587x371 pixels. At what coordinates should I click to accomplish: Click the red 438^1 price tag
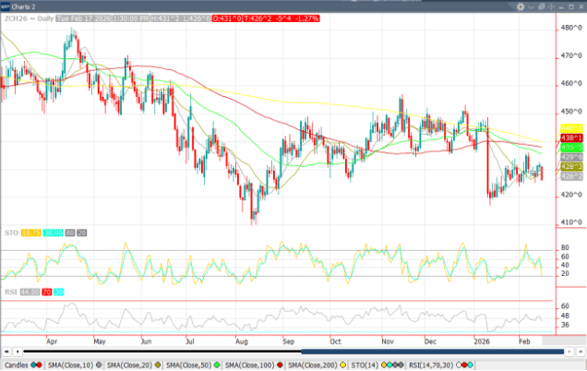tap(572, 138)
